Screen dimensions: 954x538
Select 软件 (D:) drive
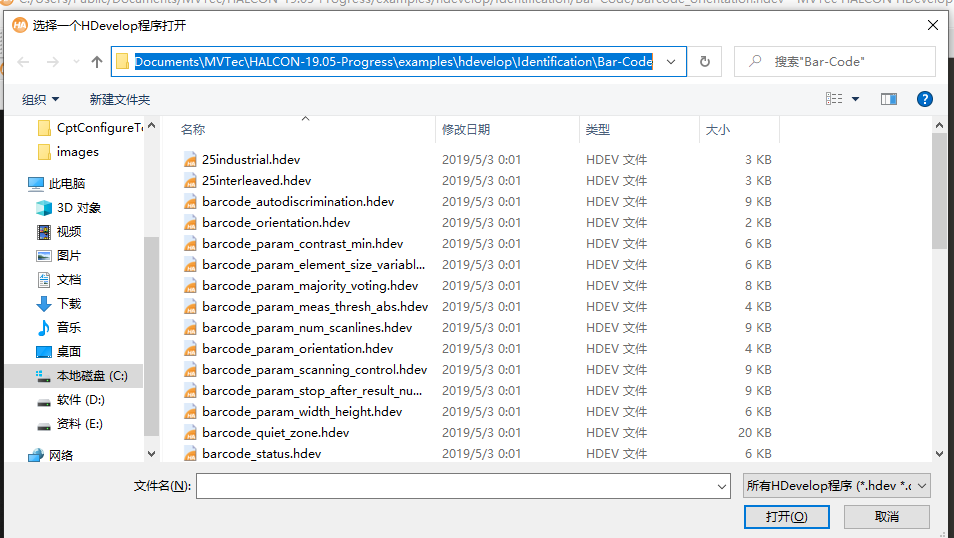pos(71,400)
